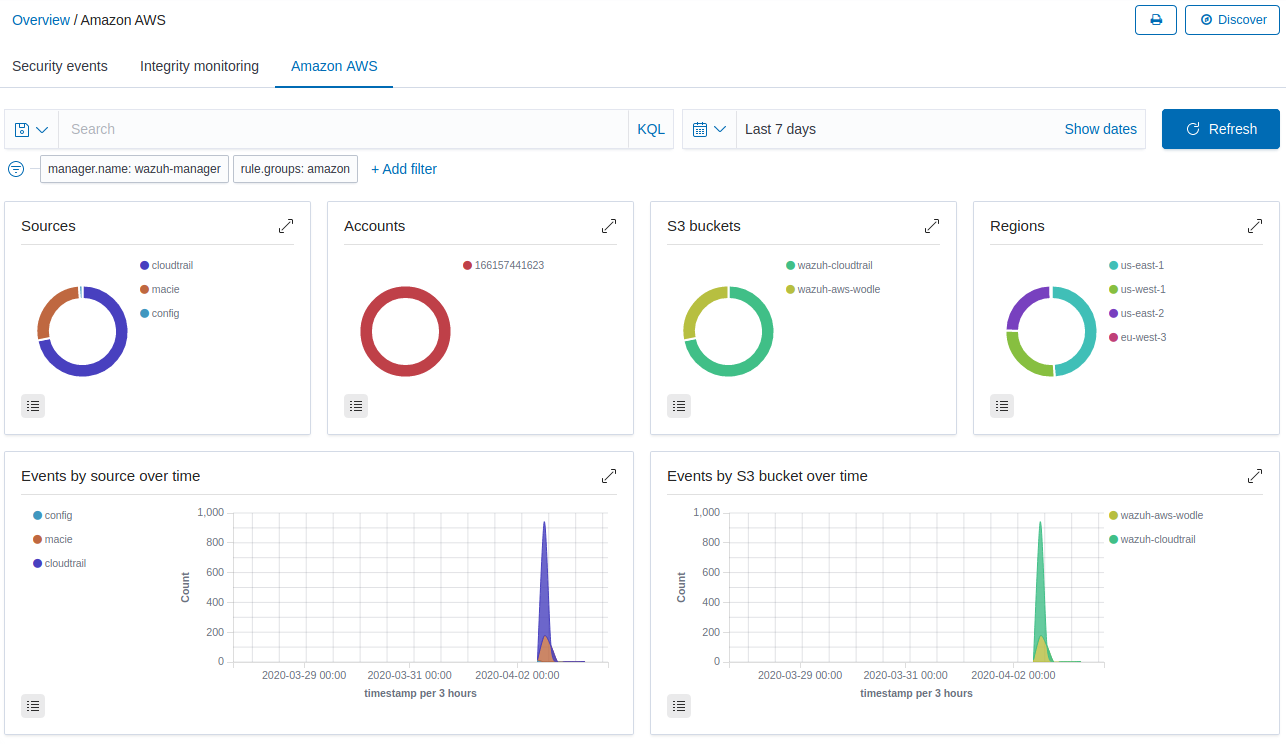Expand Events by source over time panel

609,476
